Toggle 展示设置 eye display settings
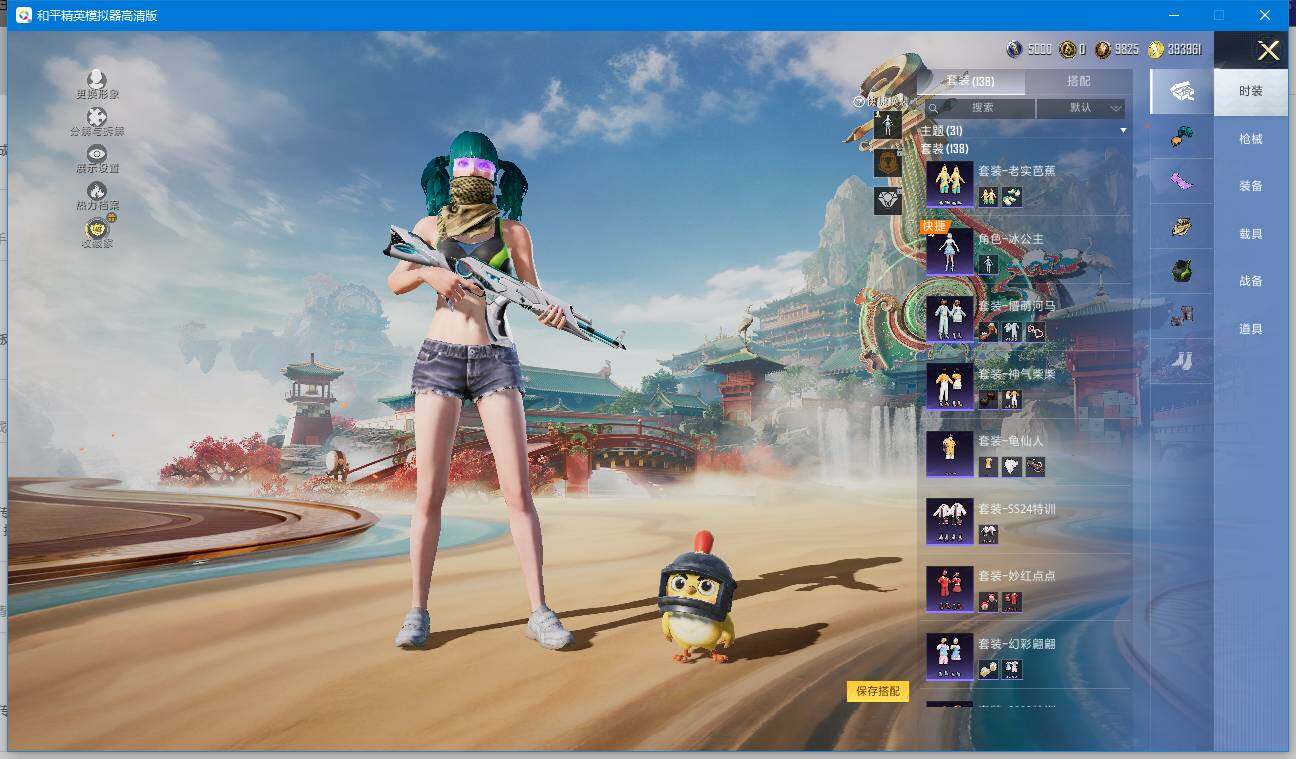This screenshot has width=1296, height=759. (x=97, y=154)
